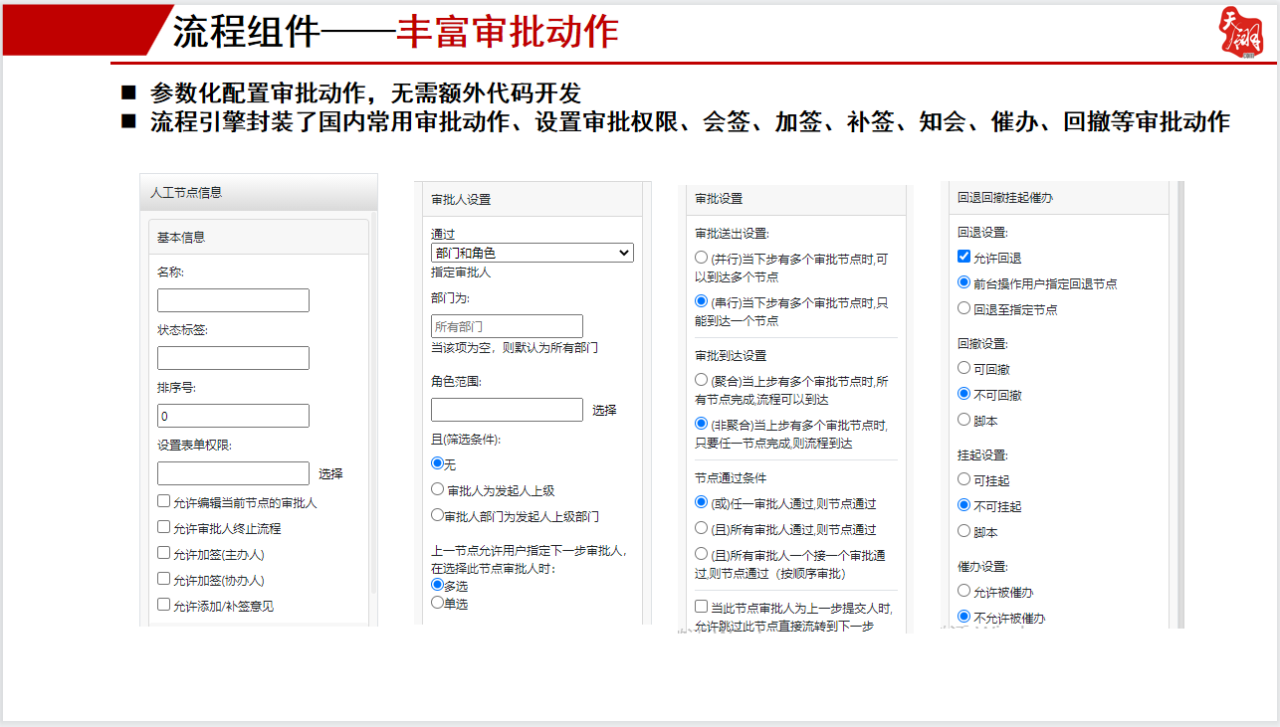Select 可挂起 in suspend settings

[962, 481]
